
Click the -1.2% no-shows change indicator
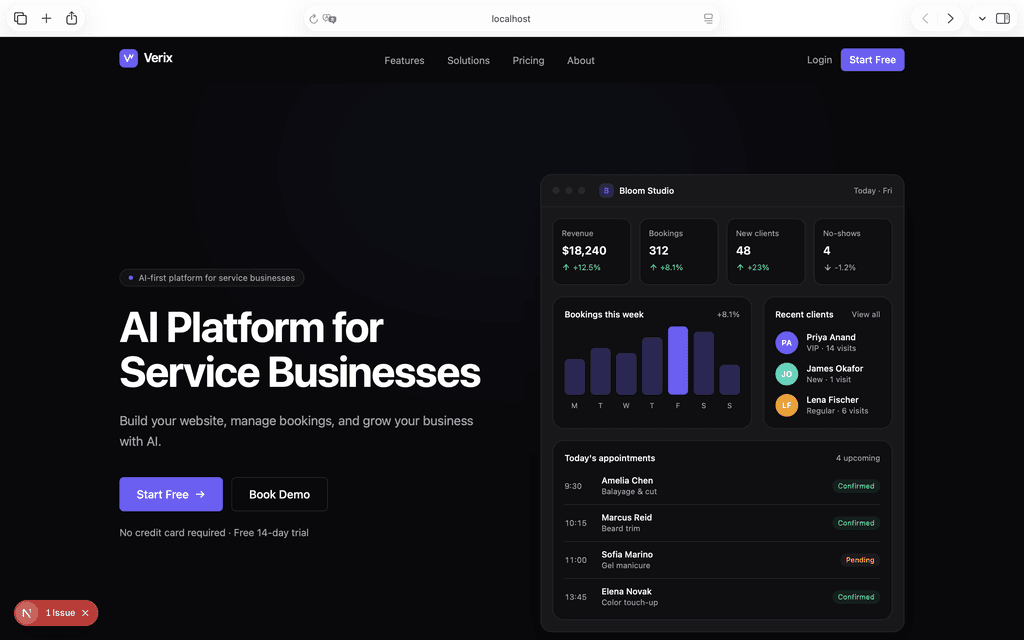pos(840,268)
